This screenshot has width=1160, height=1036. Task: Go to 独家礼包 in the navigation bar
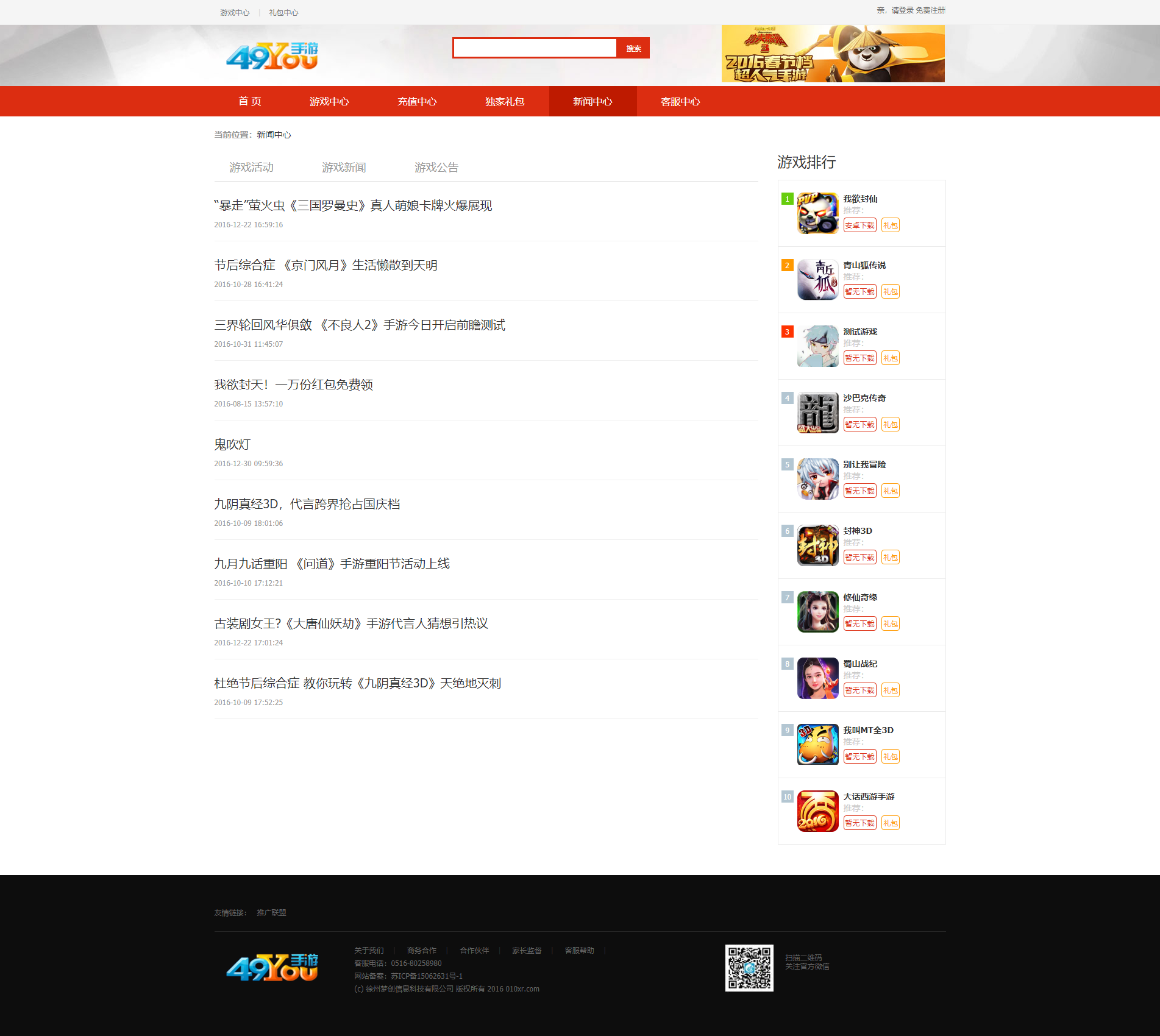point(505,102)
